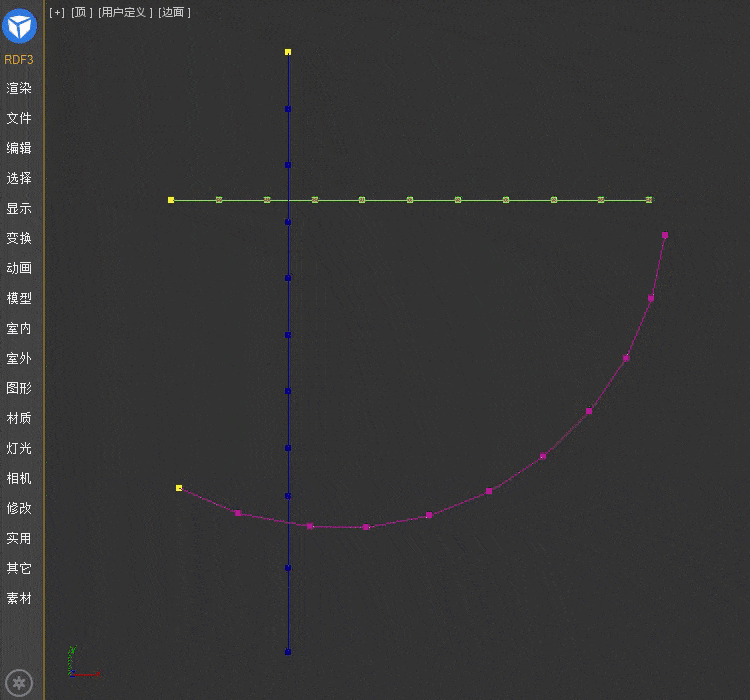Select yellow top vertex of blue vertical spline
Image resolution: width=750 pixels, height=700 pixels.
pyautogui.click(x=288, y=52)
